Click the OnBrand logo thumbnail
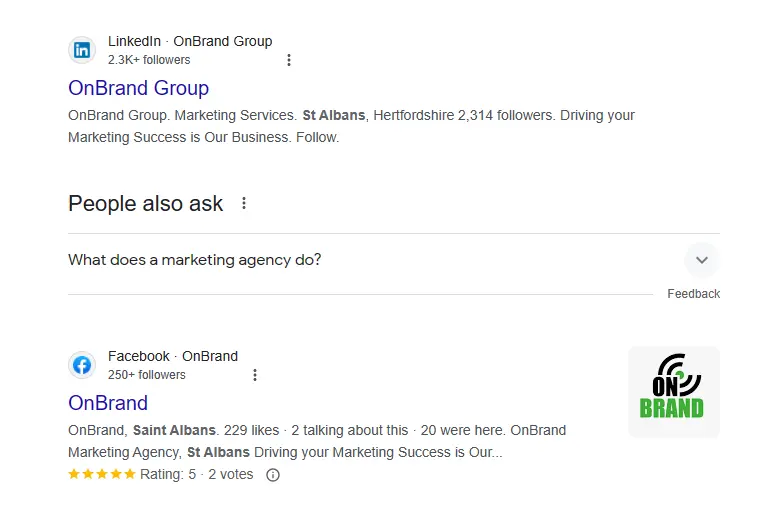The height and width of the screenshot is (520, 774). pos(673,392)
